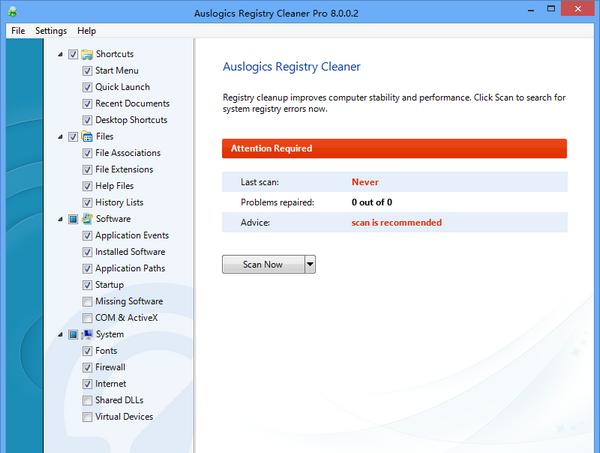The width and height of the screenshot is (600, 453).
Task: Uncheck the History Lists checkbox
Action: [x=87, y=202]
